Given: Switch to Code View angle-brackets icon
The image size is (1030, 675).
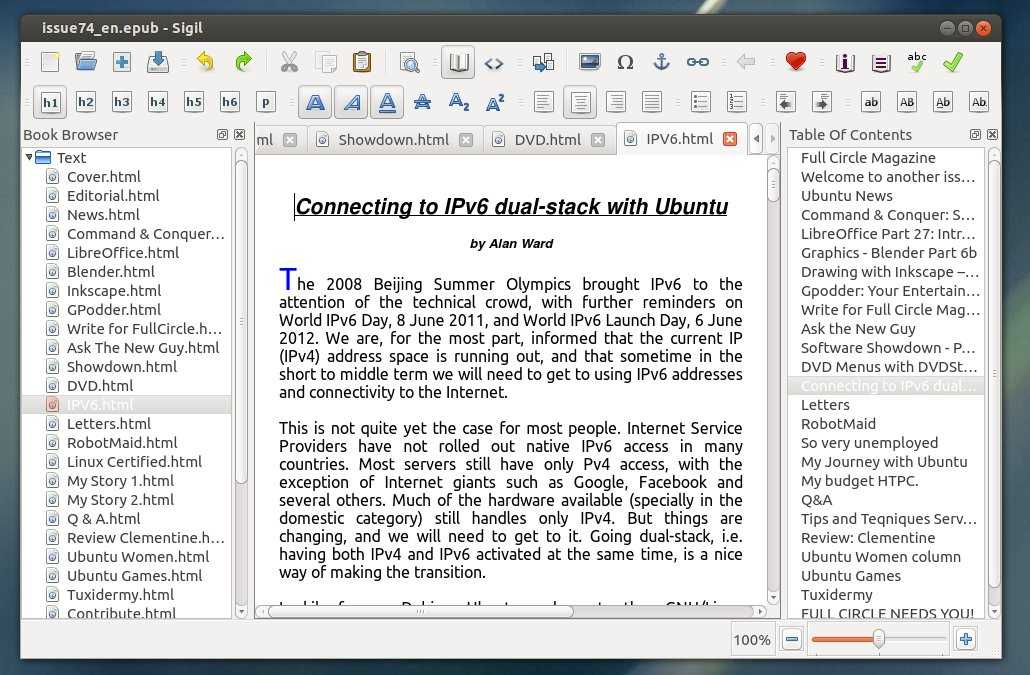Looking at the screenshot, I should coord(494,63).
